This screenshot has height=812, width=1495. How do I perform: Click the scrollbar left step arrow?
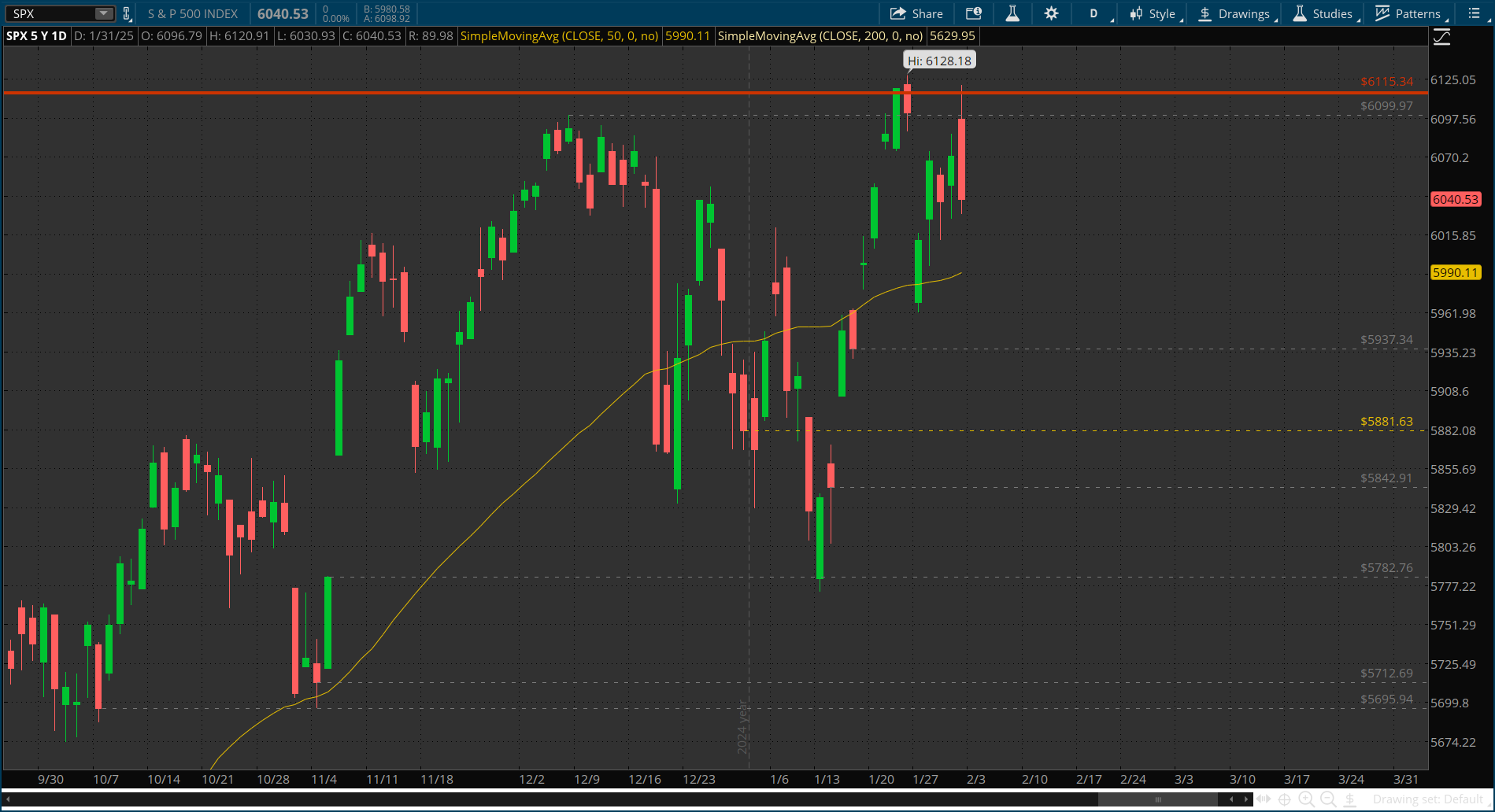(1231, 799)
